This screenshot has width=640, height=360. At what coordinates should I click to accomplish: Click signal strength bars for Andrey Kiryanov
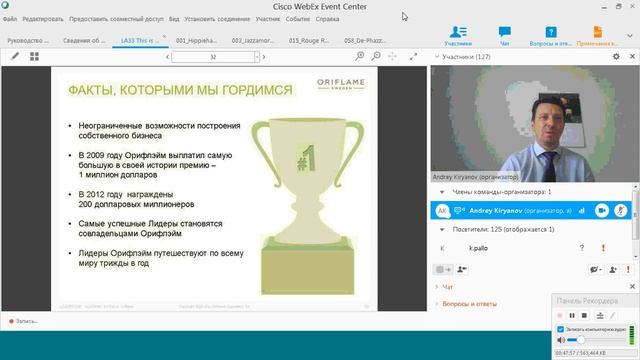tap(582, 211)
